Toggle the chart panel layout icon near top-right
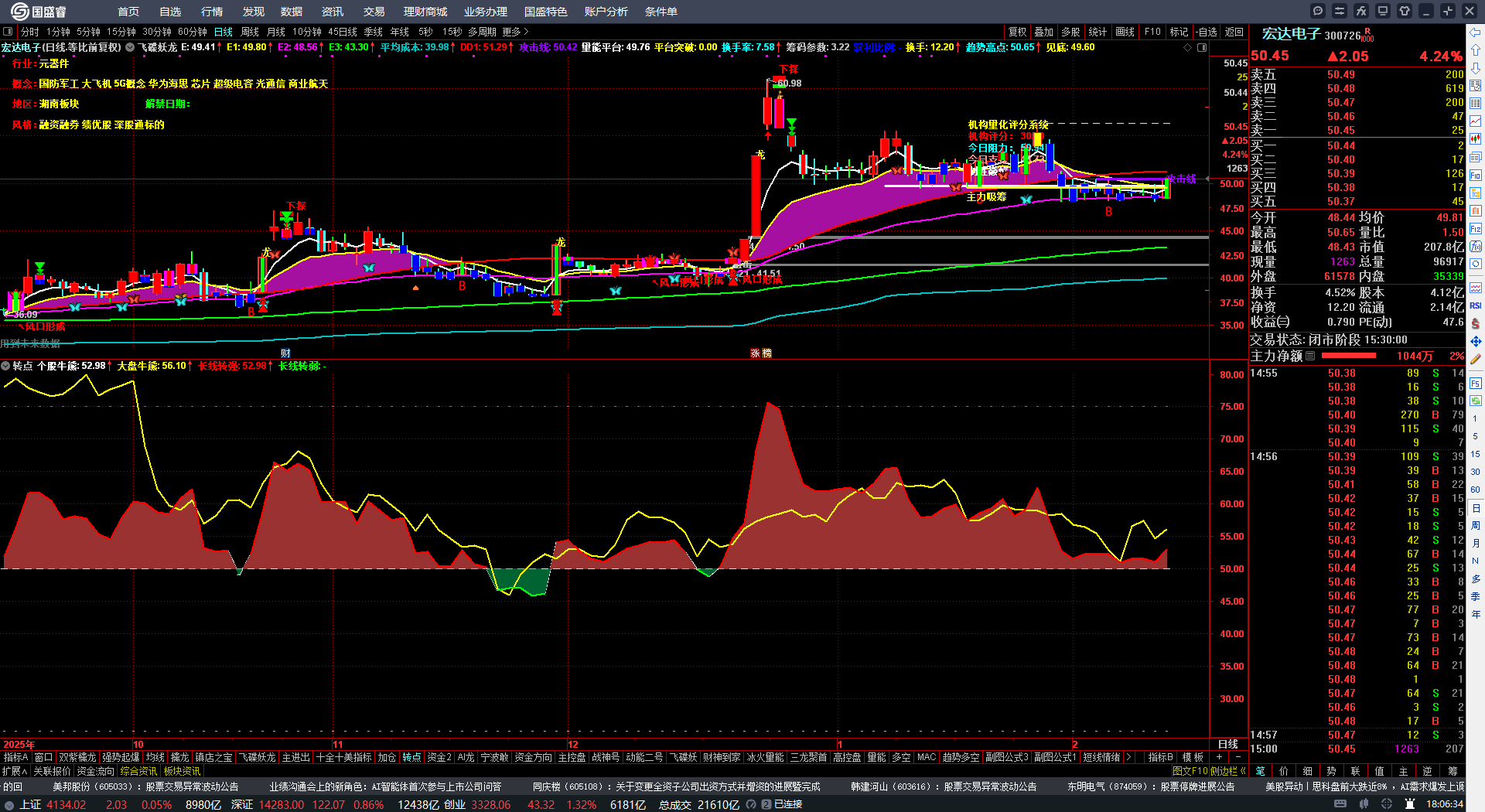 click(1202, 47)
